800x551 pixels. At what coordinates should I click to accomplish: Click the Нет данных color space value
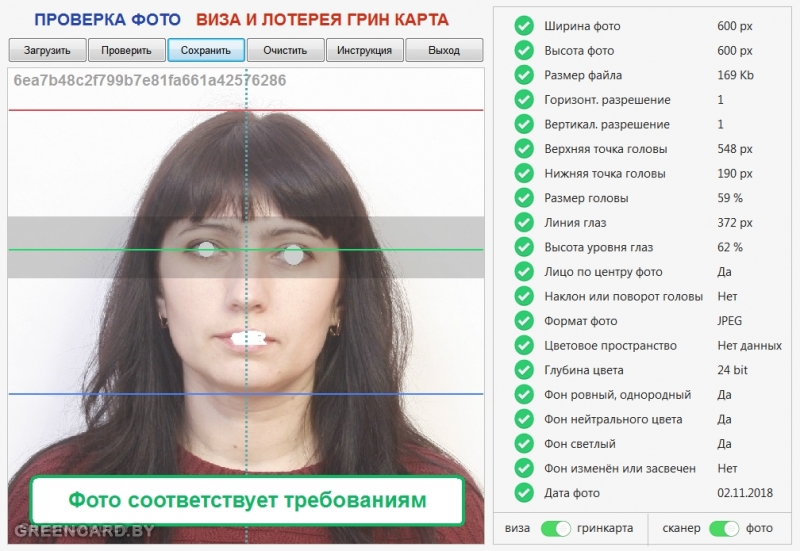pos(749,345)
